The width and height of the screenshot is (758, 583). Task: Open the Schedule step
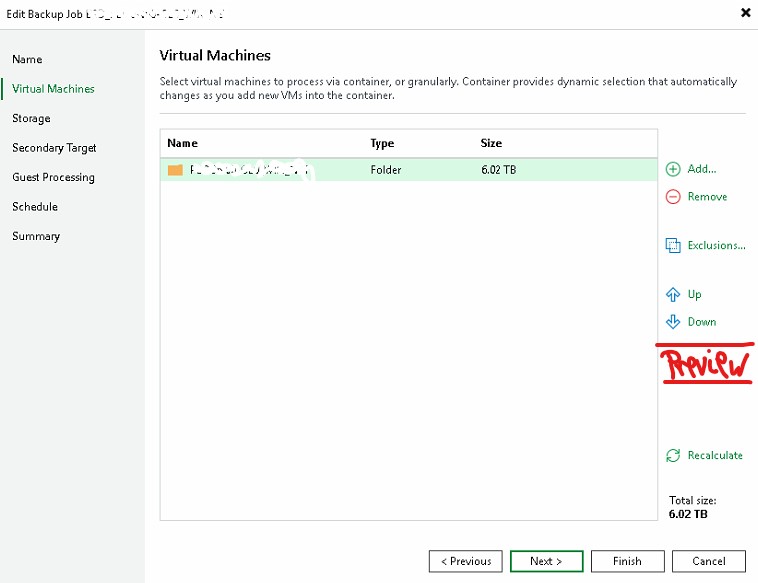(35, 207)
